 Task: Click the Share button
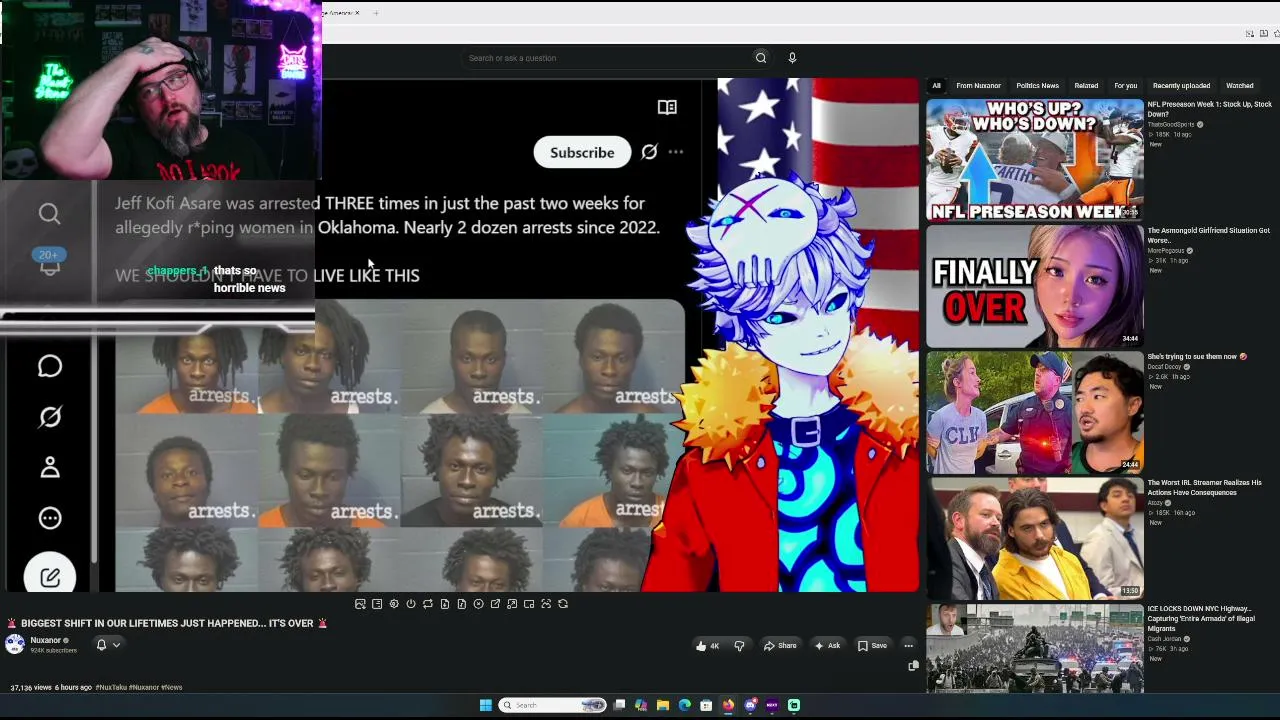(x=780, y=646)
